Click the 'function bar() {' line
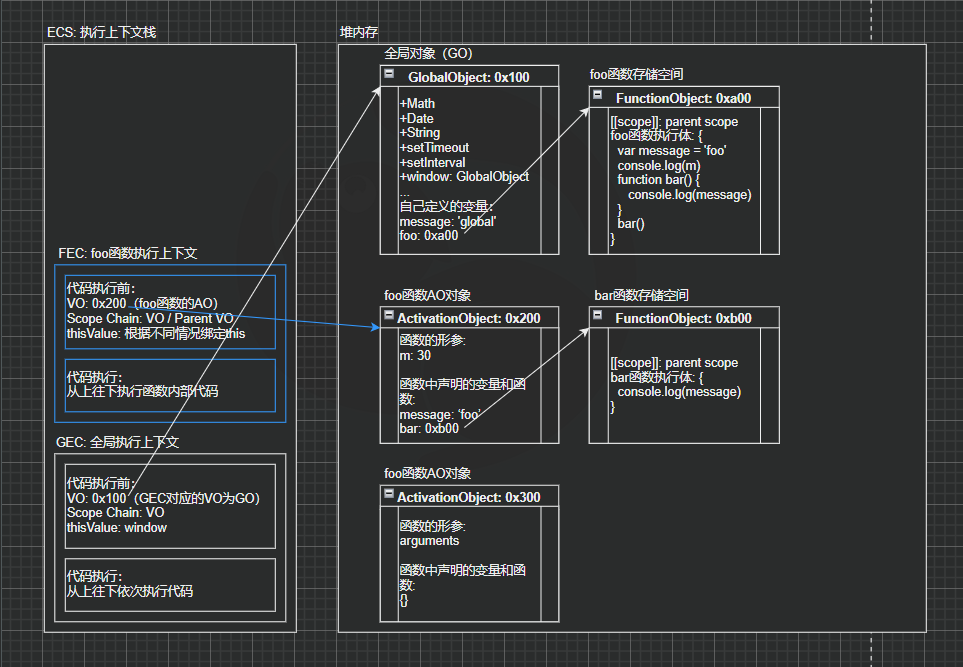Screen dimensions: 963x667 (658, 179)
